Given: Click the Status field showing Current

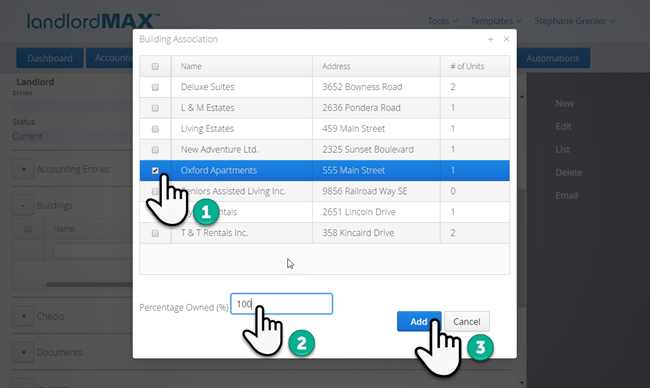Looking at the screenshot, I should pos(72,136).
